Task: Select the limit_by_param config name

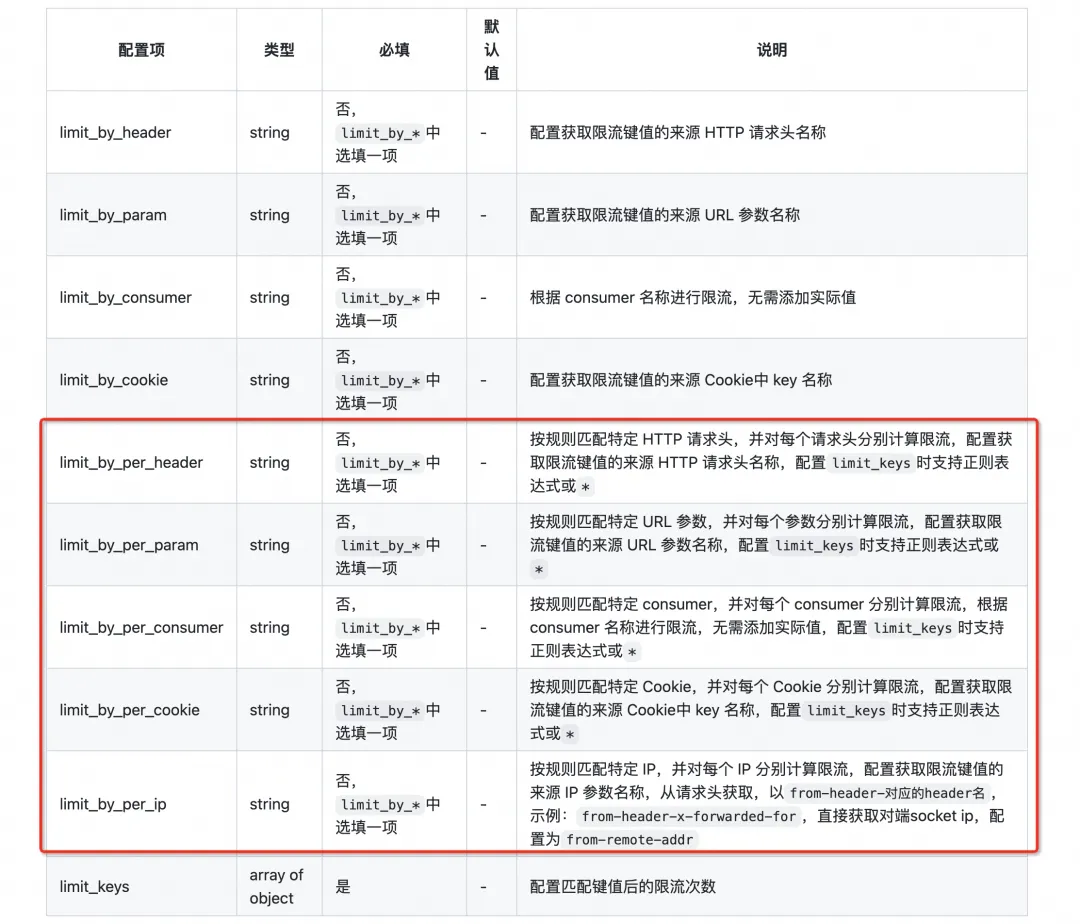Action: pyautogui.click(x=113, y=215)
